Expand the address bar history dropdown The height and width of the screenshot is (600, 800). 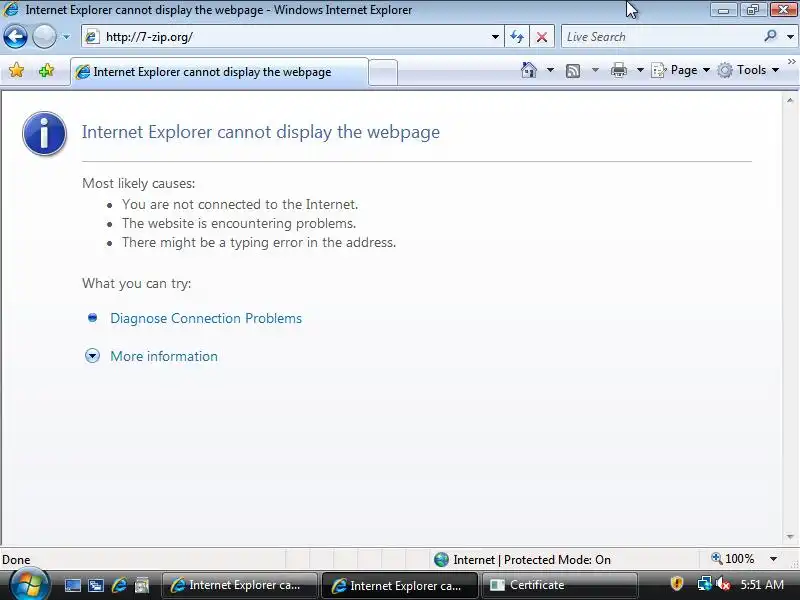coord(495,37)
